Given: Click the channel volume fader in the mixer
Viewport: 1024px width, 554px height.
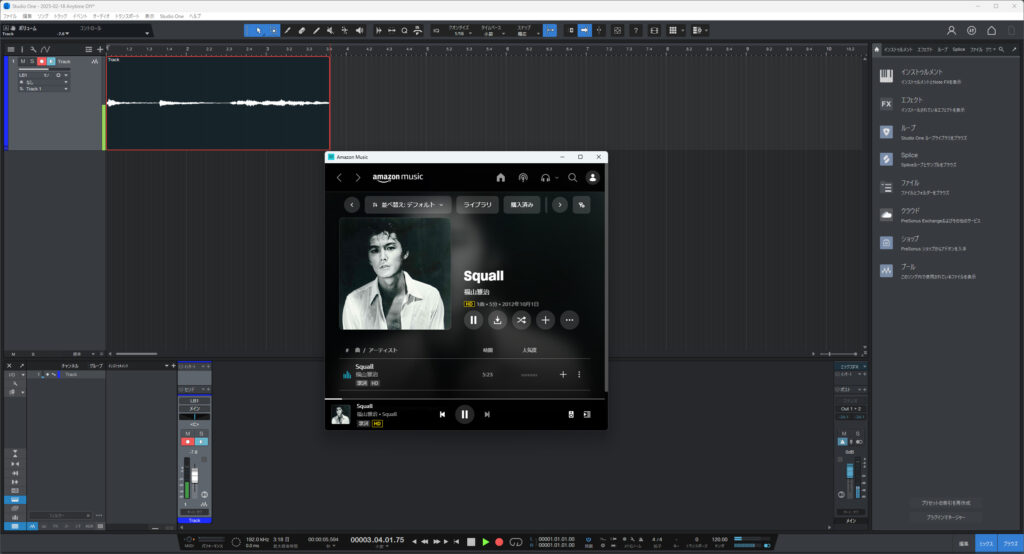Looking at the screenshot, I should coord(195,475).
